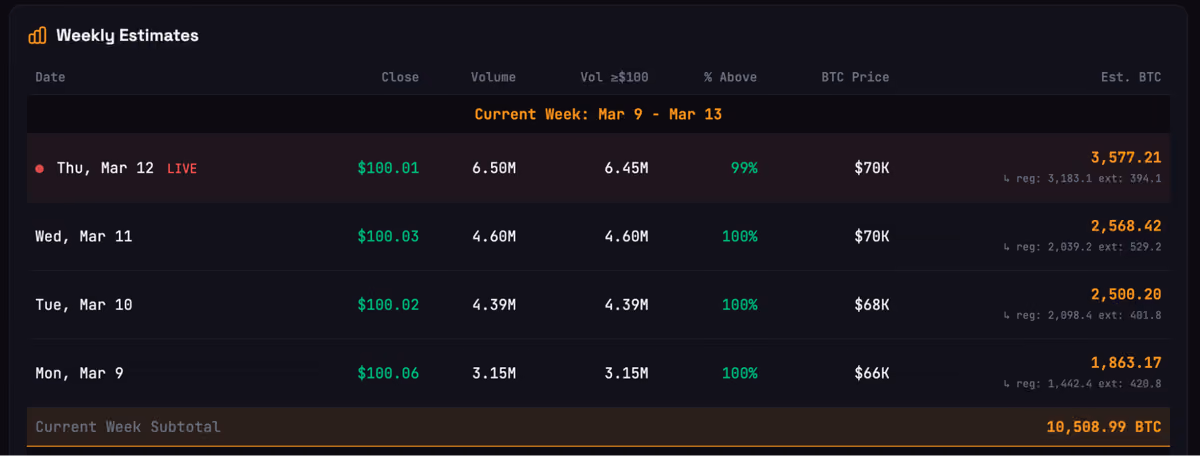Screen dimensions: 1200x456
Task: Click the $100.06 close price
Action: pos(388,373)
